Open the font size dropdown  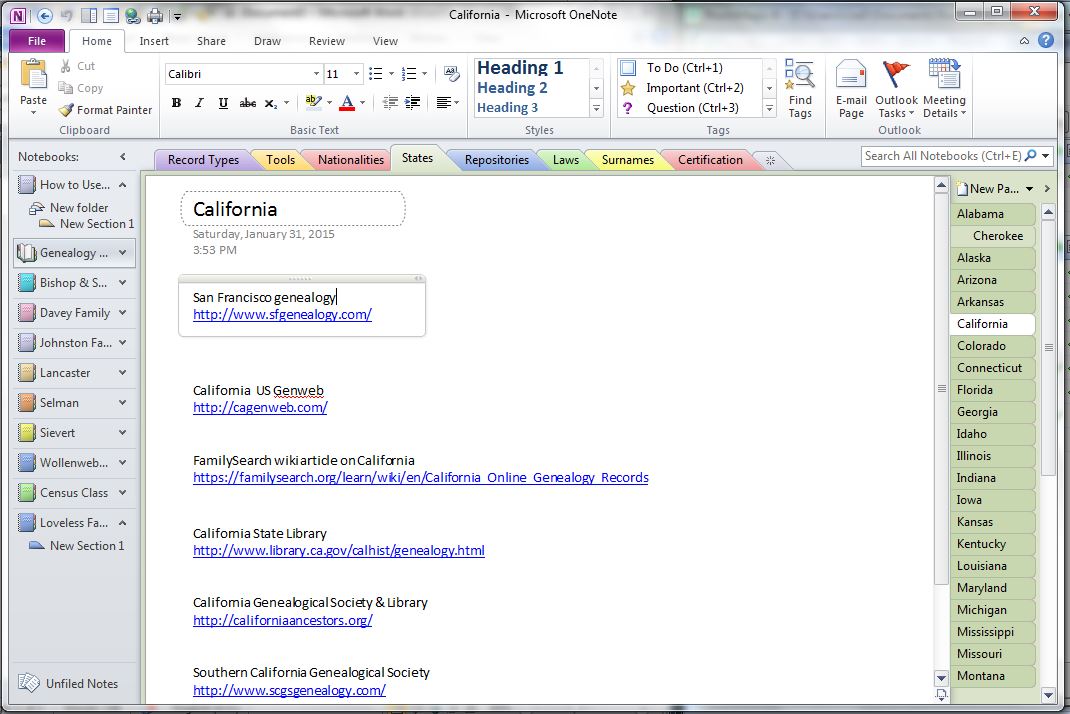[356, 74]
